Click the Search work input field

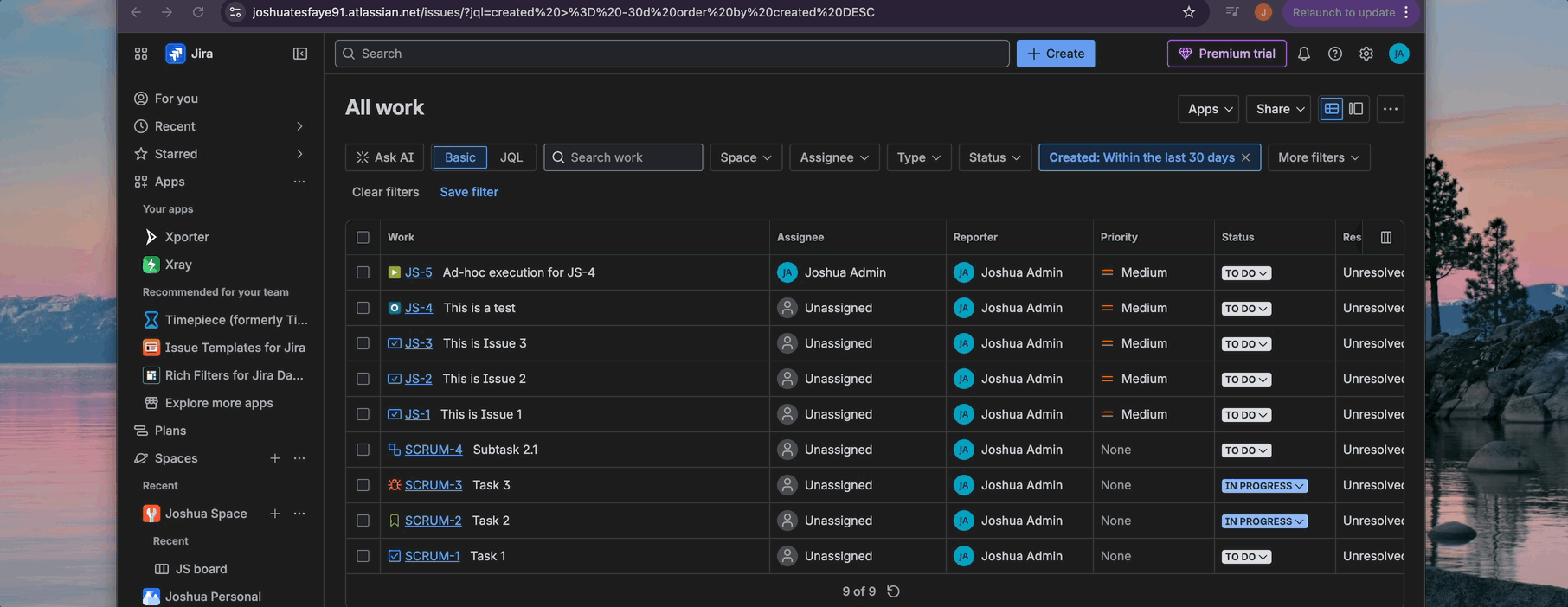pyautogui.click(x=632, y=157)
